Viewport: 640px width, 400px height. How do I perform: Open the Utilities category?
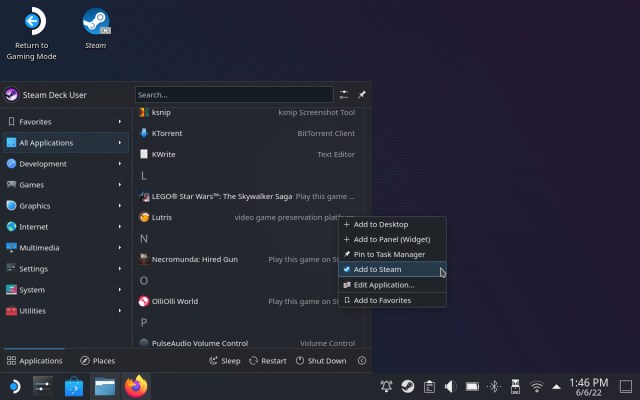tap(65, 311)
